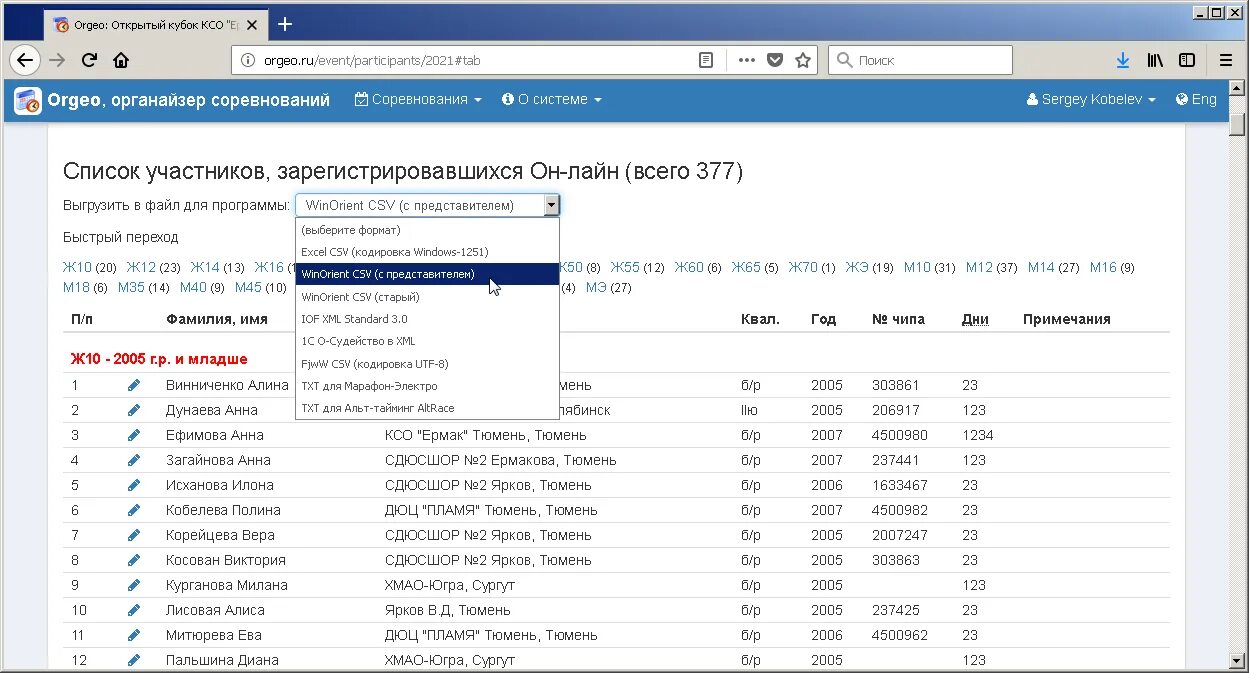The width and height of the screenshot is (1249, 673).
Task: Choose 1С О-Судейство в XML option
Action: point(427,341)
